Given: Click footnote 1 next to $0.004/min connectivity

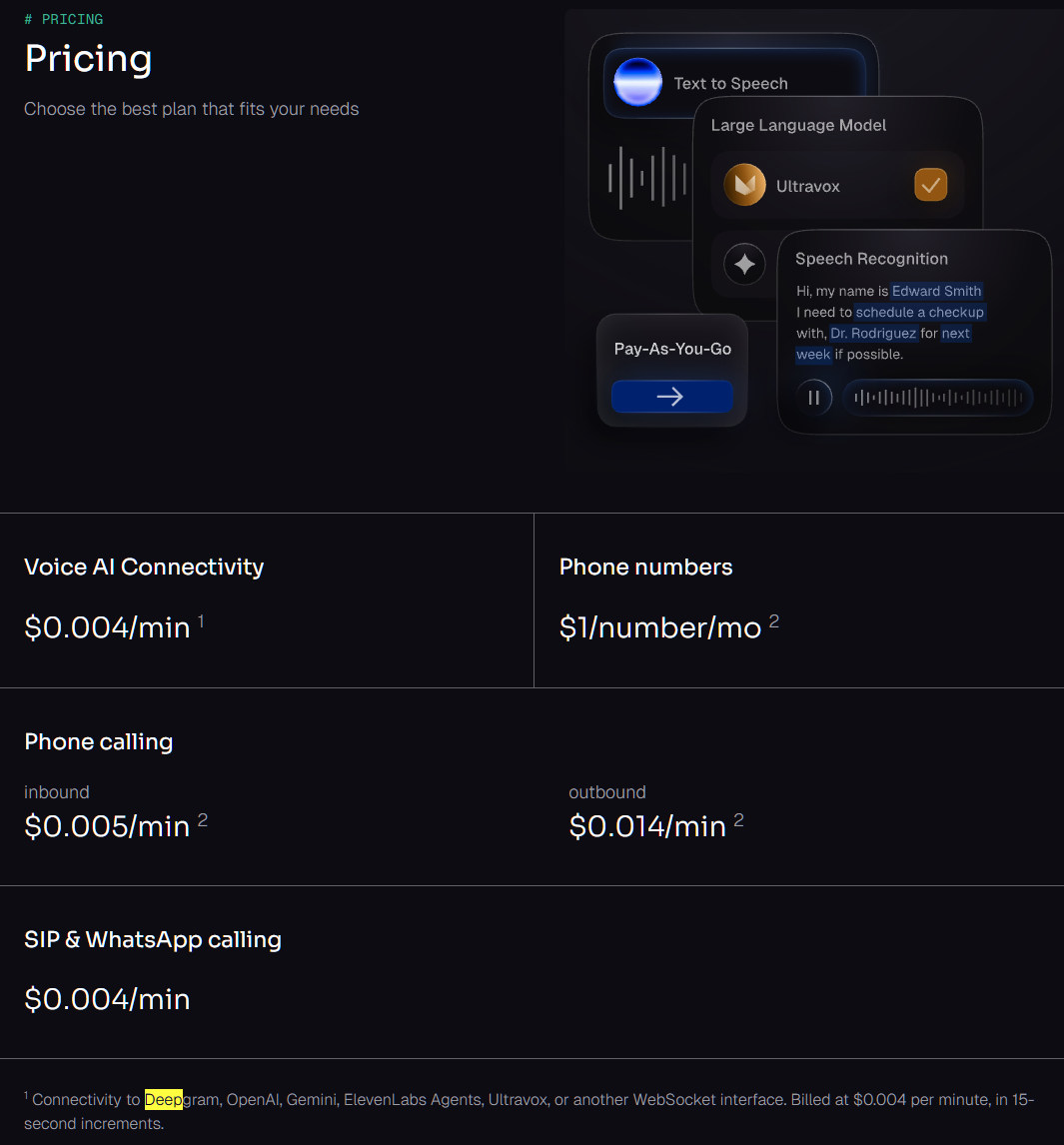Looking at the screenshot, I should (x=201, y=621).
